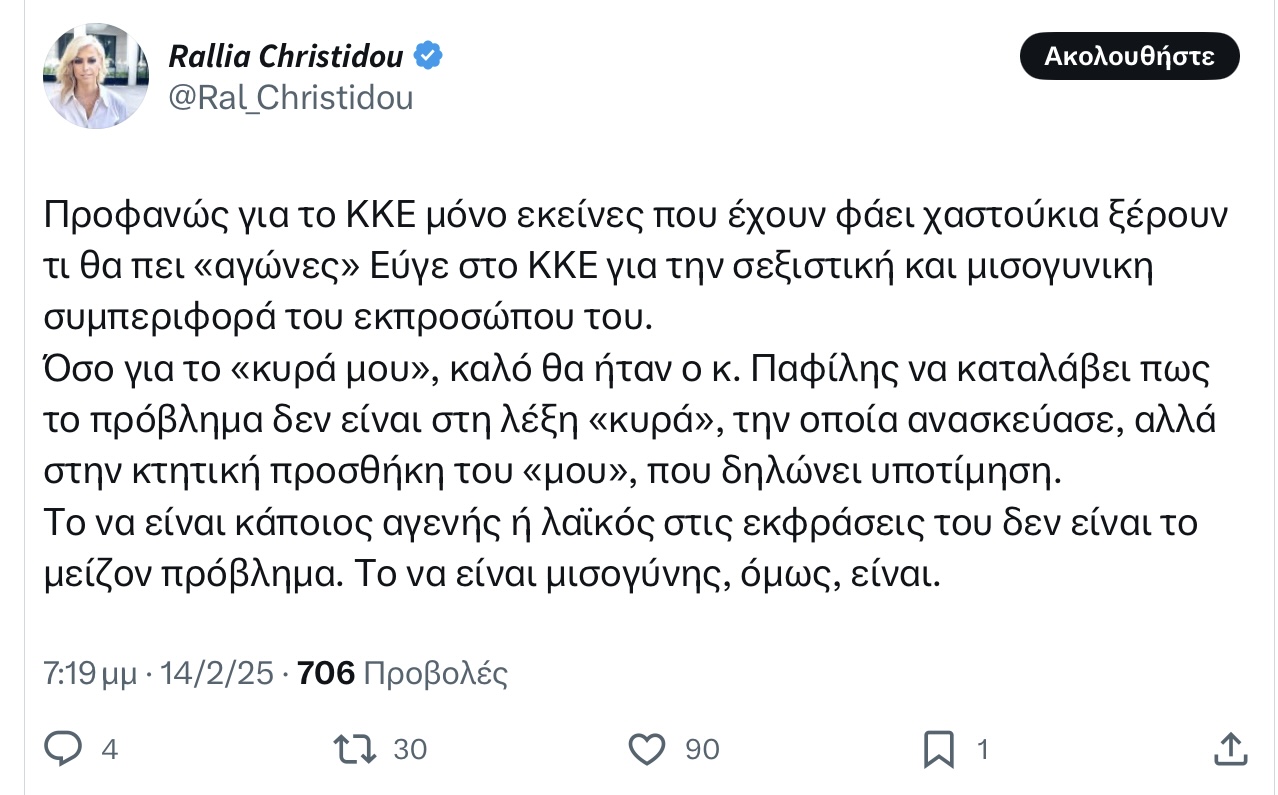
Task: Click the retweet count 30
Action: pyautogui.click(x=410, y=749)
